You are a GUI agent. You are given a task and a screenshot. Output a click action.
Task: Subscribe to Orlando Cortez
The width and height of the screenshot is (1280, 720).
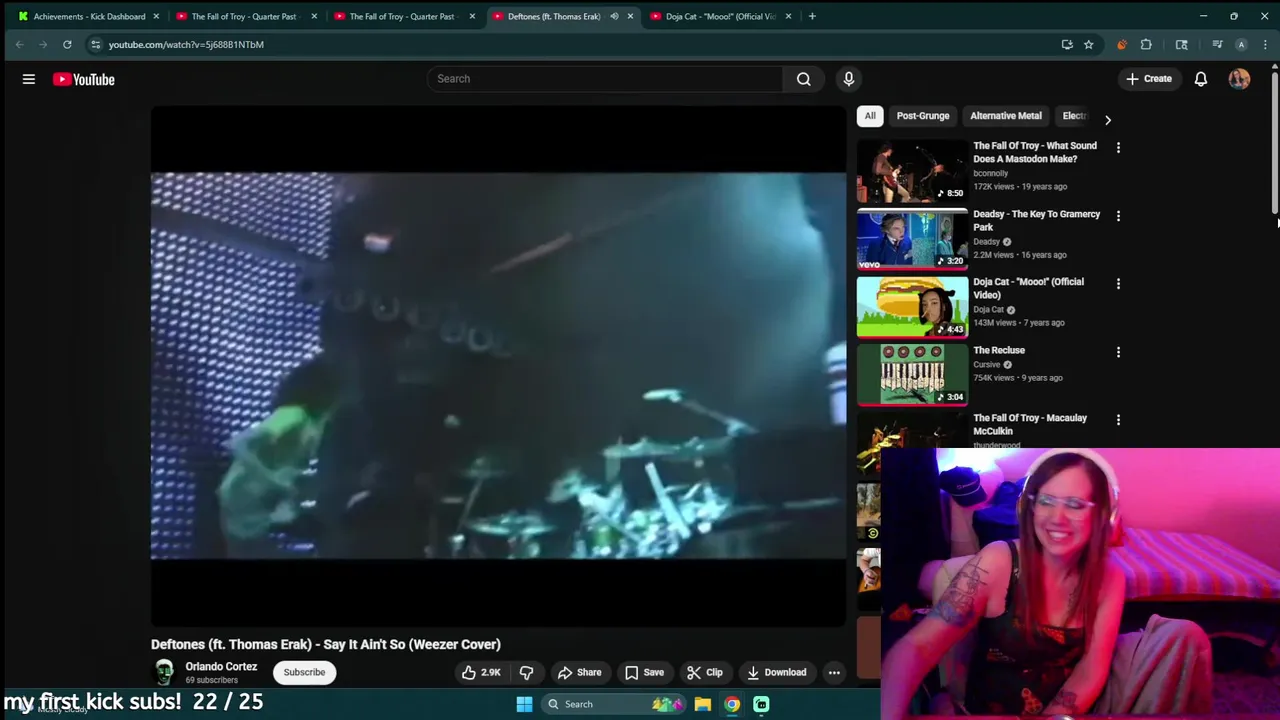point(304,672)
